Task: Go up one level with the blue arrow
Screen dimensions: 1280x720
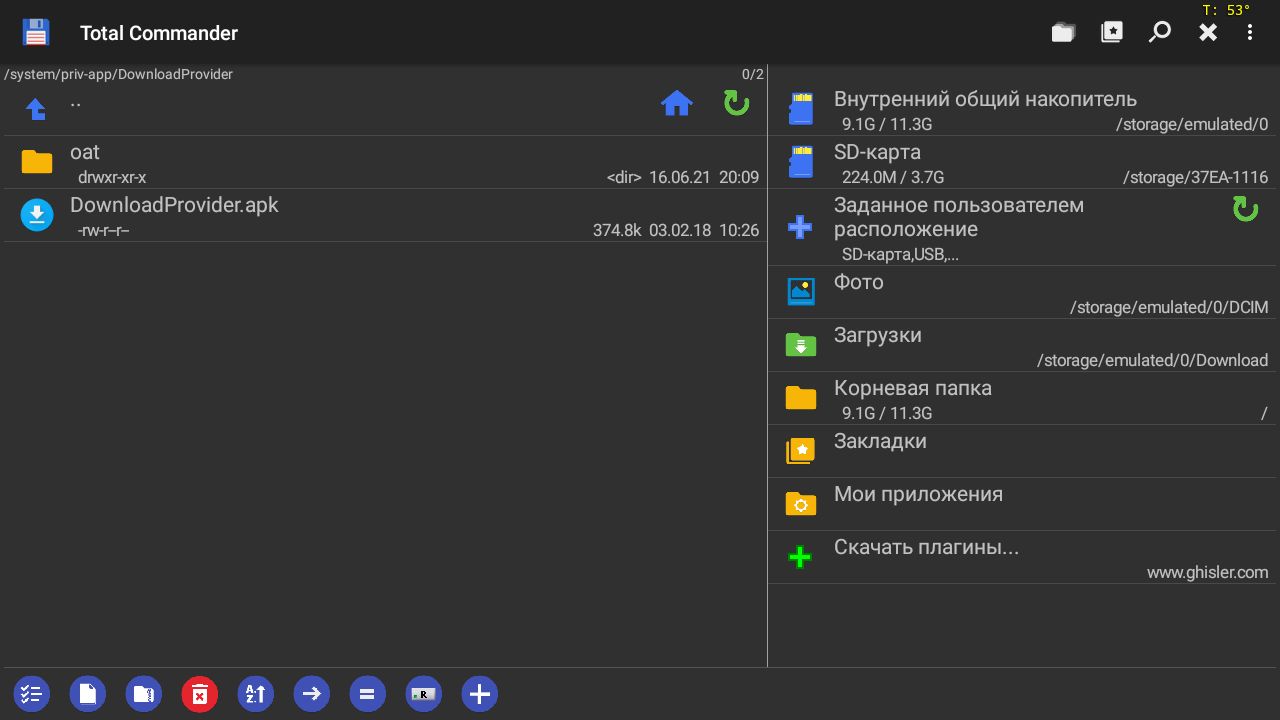Action: tap(36, 109)
